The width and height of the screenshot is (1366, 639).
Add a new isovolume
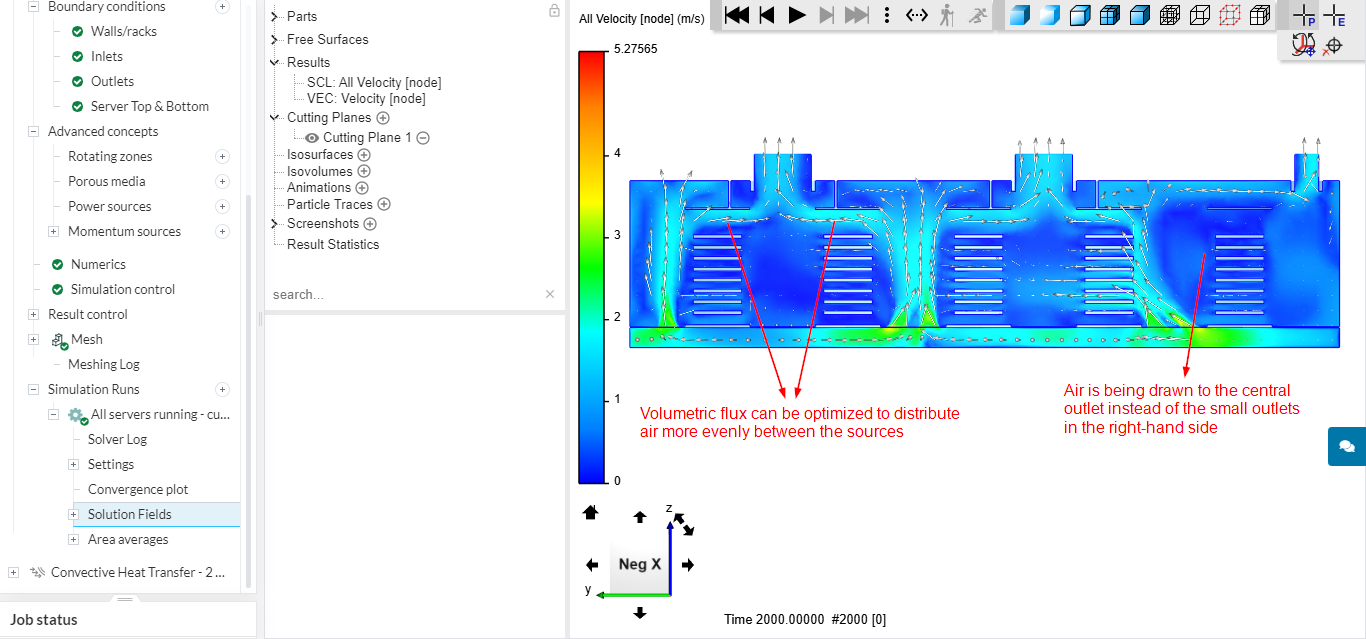(x=364, y=171)
